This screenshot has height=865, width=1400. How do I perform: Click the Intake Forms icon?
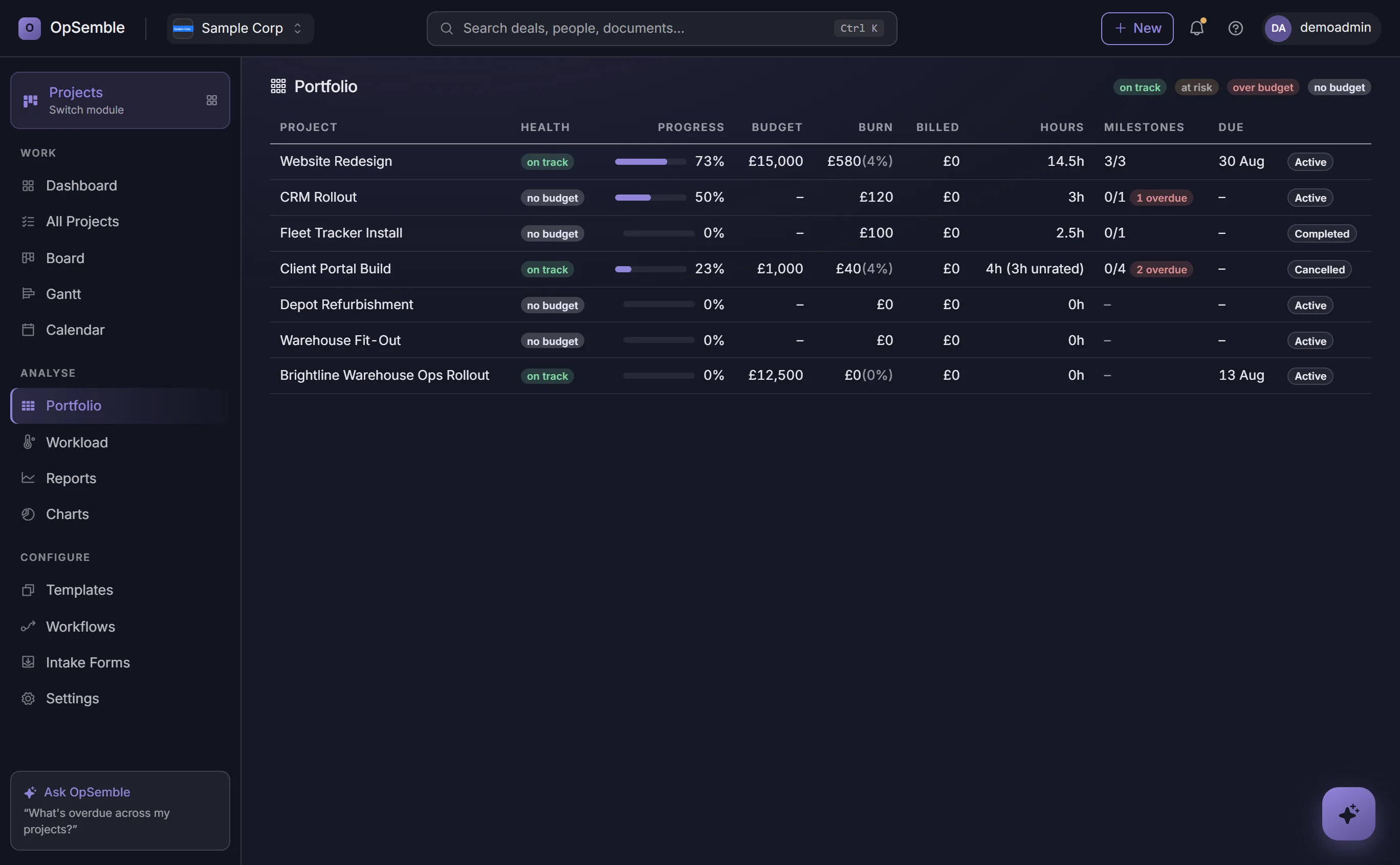point(28,662)
